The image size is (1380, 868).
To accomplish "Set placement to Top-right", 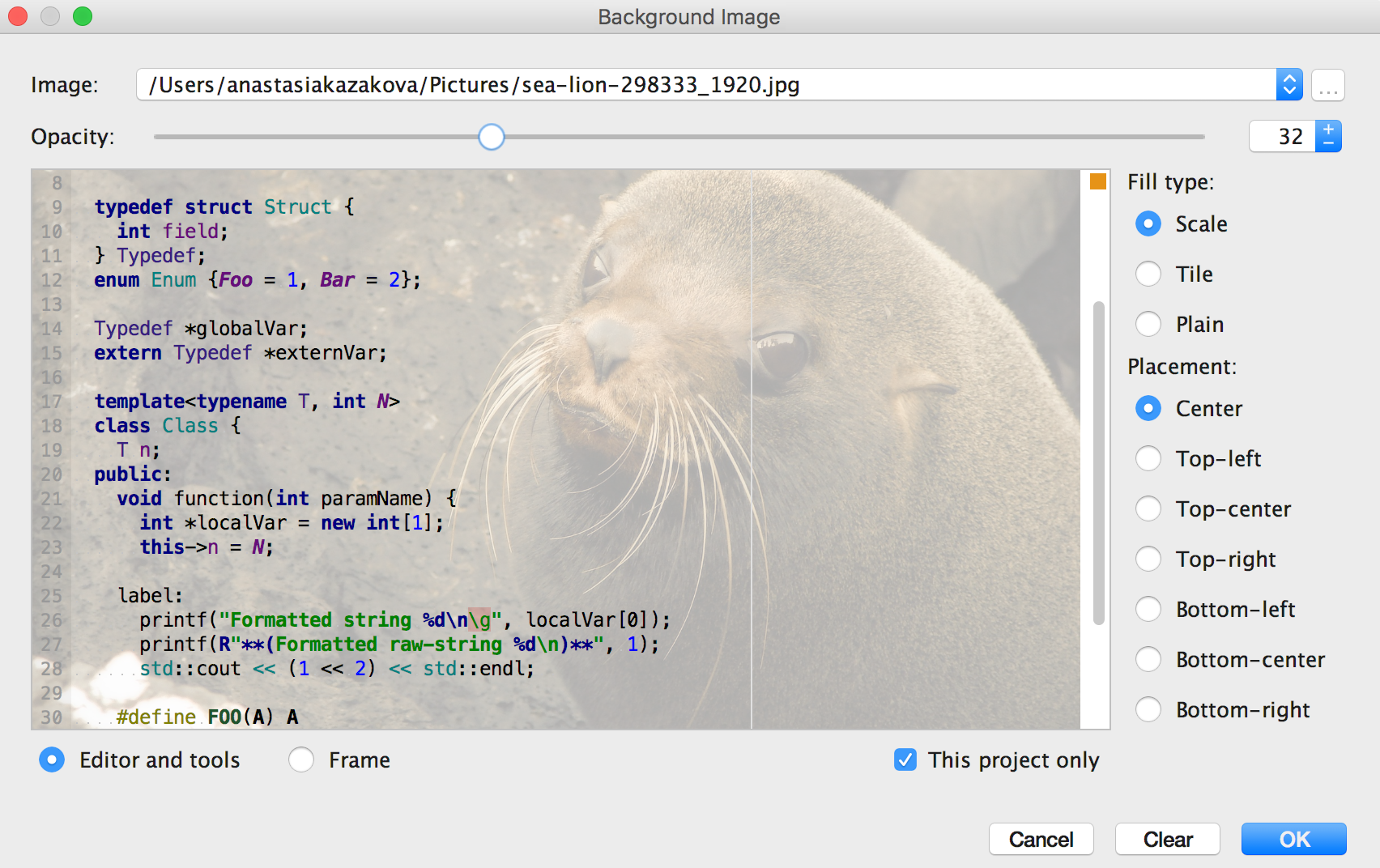I will click(x=1148, y=560).
